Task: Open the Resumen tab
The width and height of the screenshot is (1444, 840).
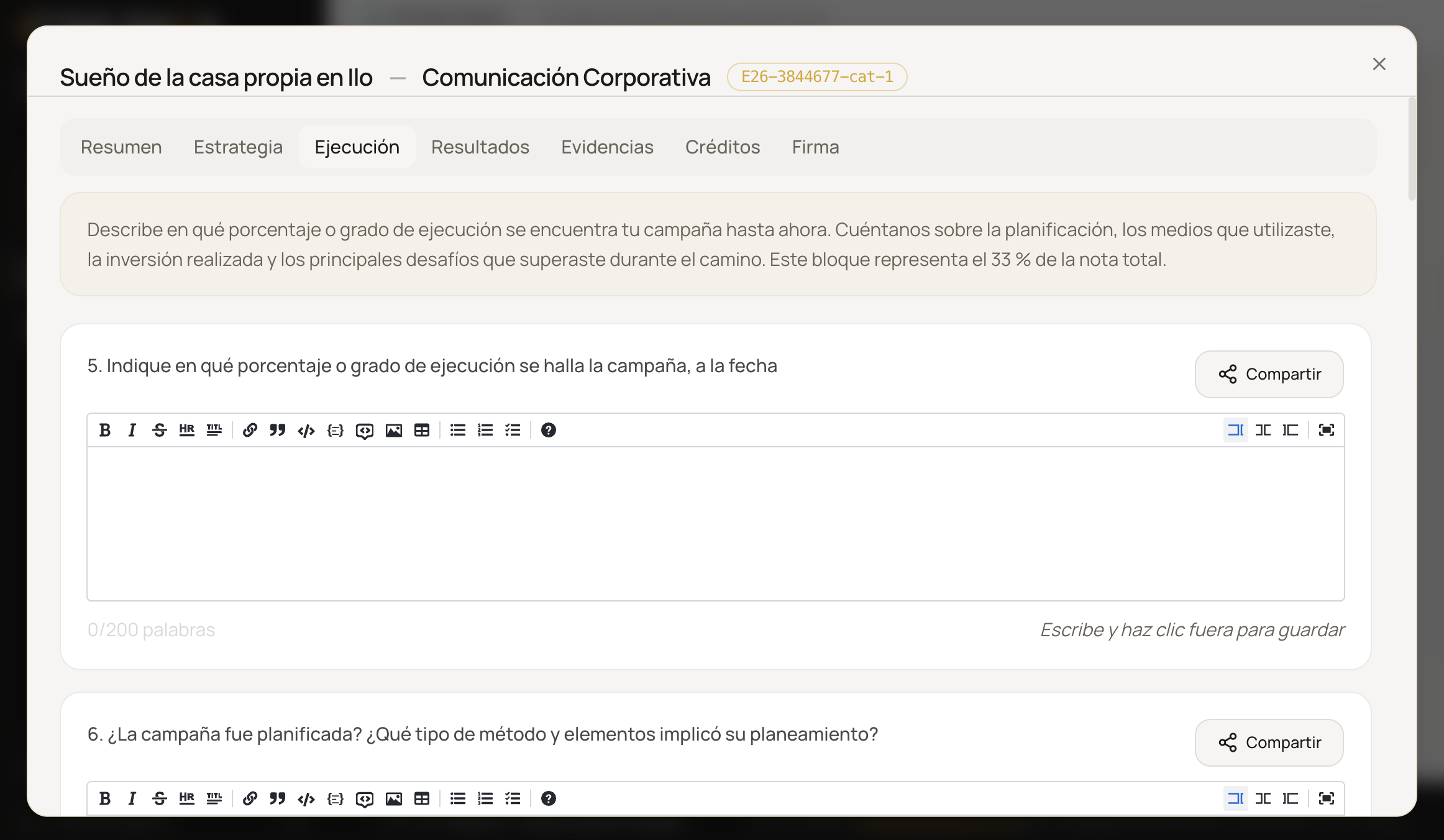Action: coord(121,147)
